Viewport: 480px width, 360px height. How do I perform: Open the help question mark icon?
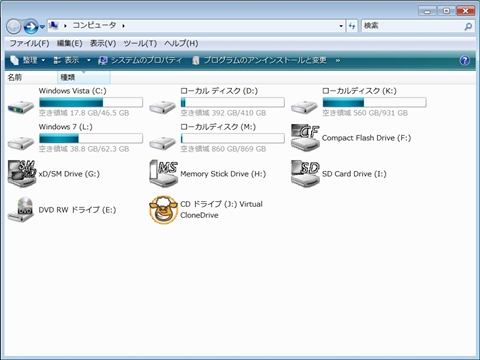point(465,60)
